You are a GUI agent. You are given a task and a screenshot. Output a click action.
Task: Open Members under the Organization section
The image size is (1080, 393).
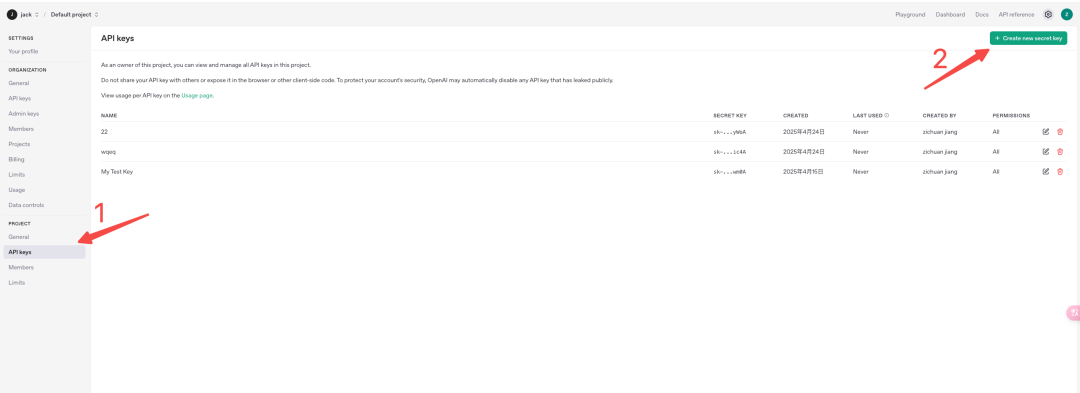pos(21,129)
